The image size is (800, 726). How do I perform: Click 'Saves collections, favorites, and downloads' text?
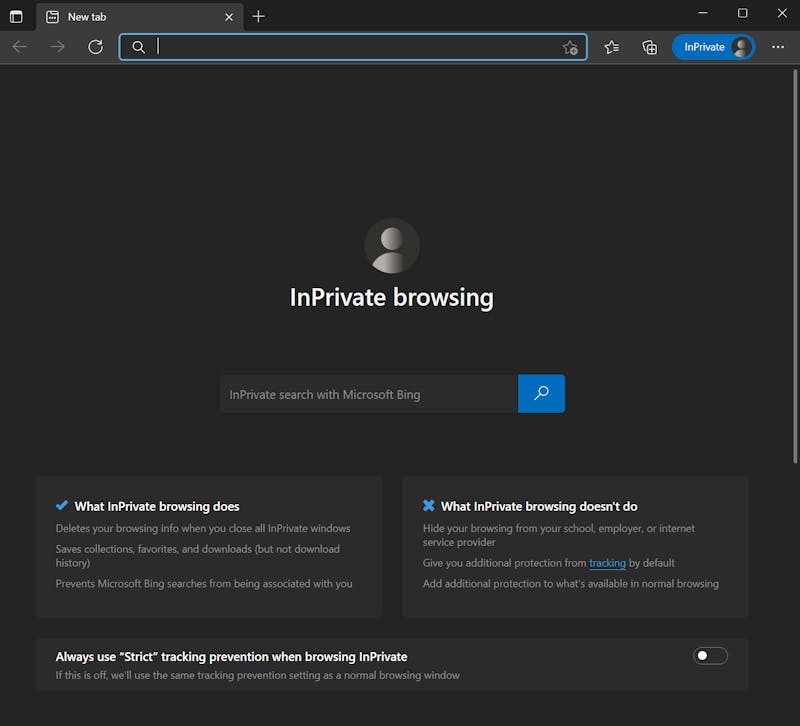(x=198, y=556)
